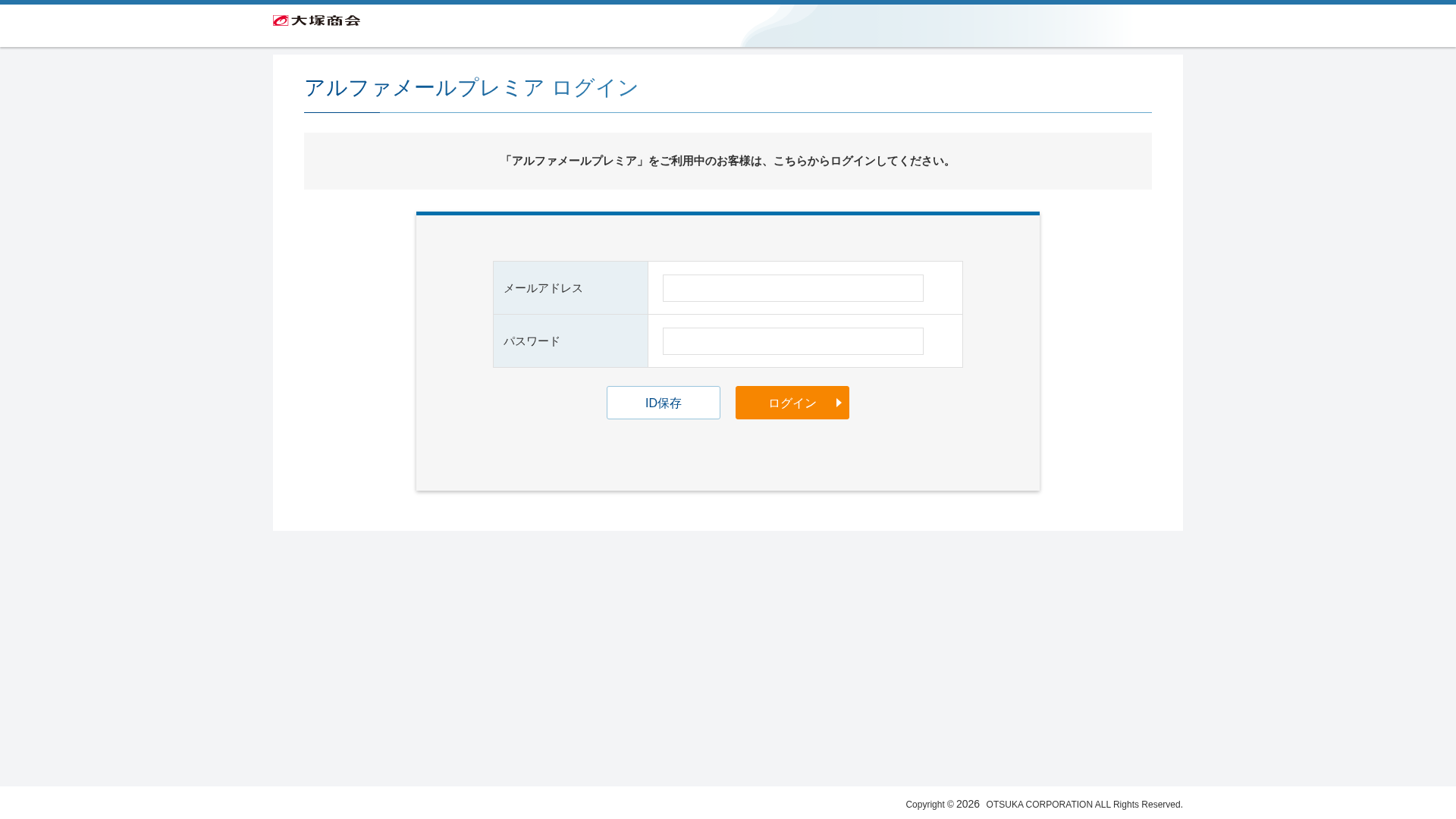Focus the パスワード input field

click(792, 341)
